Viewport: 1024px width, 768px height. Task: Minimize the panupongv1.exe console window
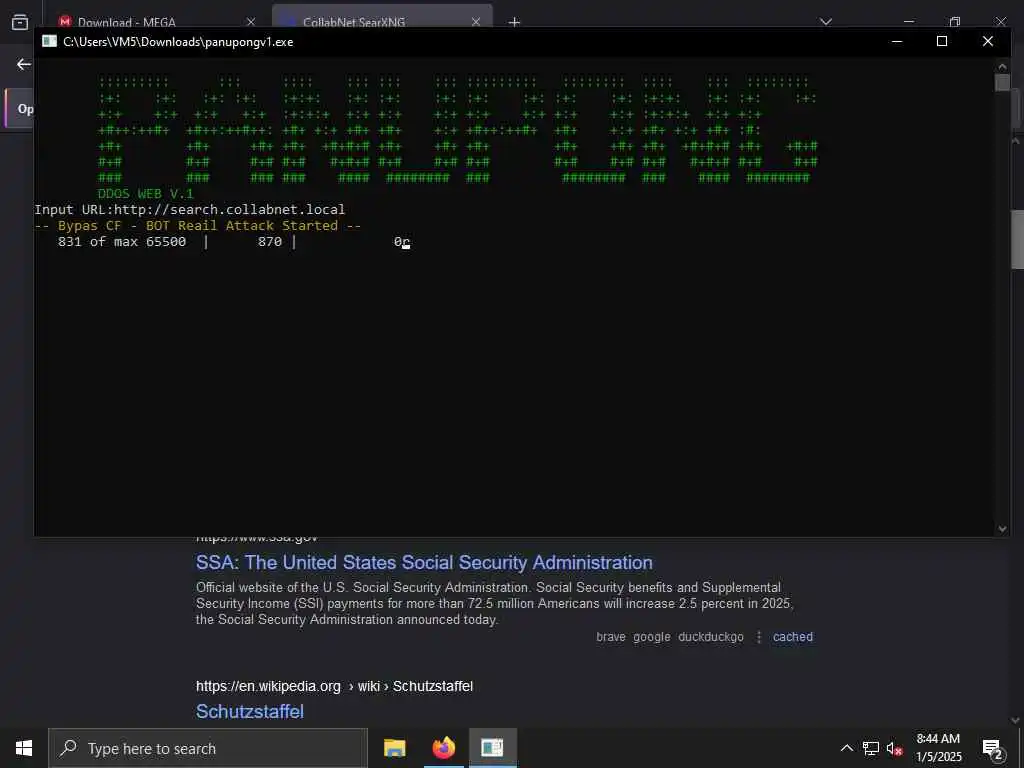897,41
